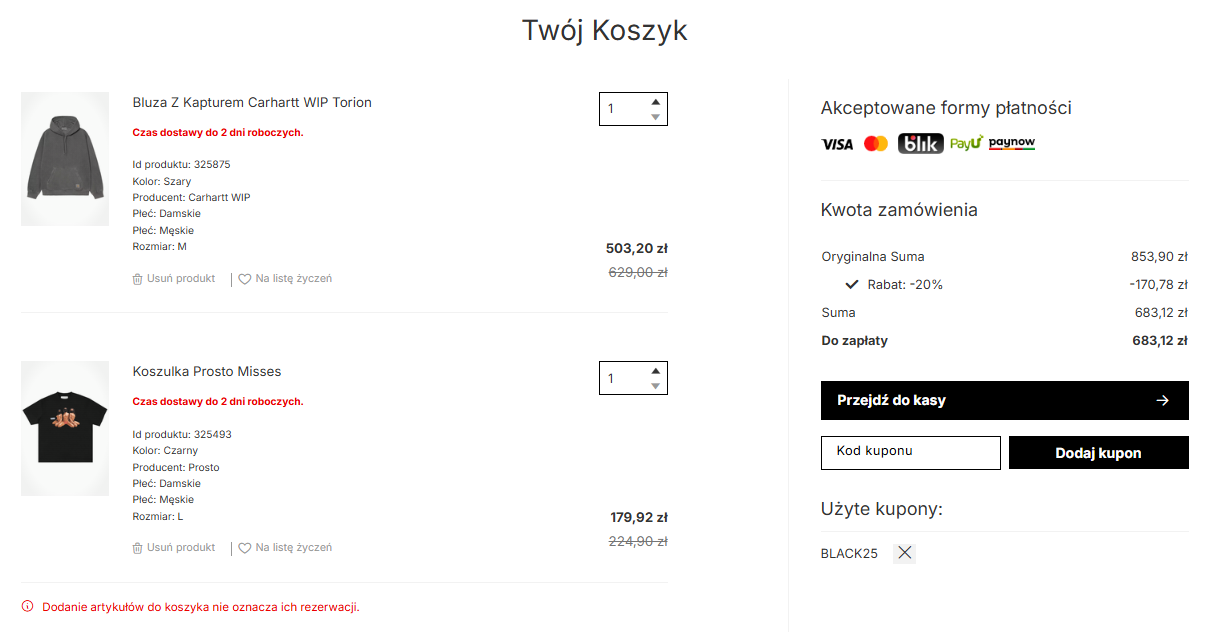Click the Visa payment logo
Image resolution: width=1214 pixels, height=632 pixels.
[x=837, y=144]
